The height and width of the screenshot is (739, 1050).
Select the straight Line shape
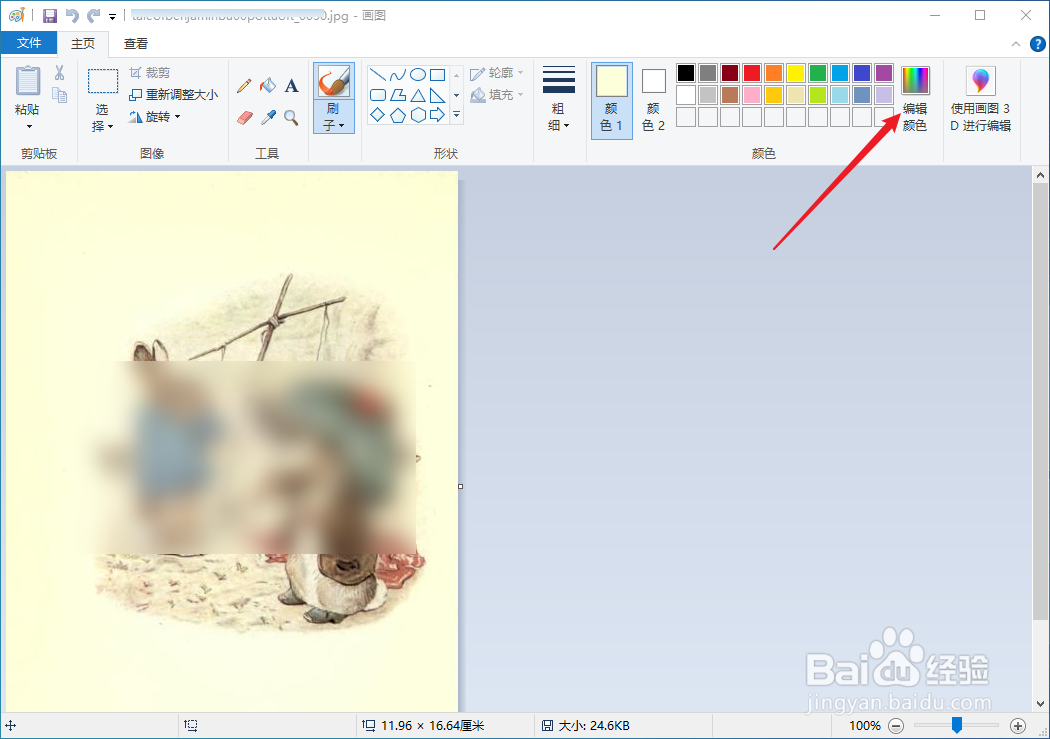pyautogui.click(x=378, y=74)
